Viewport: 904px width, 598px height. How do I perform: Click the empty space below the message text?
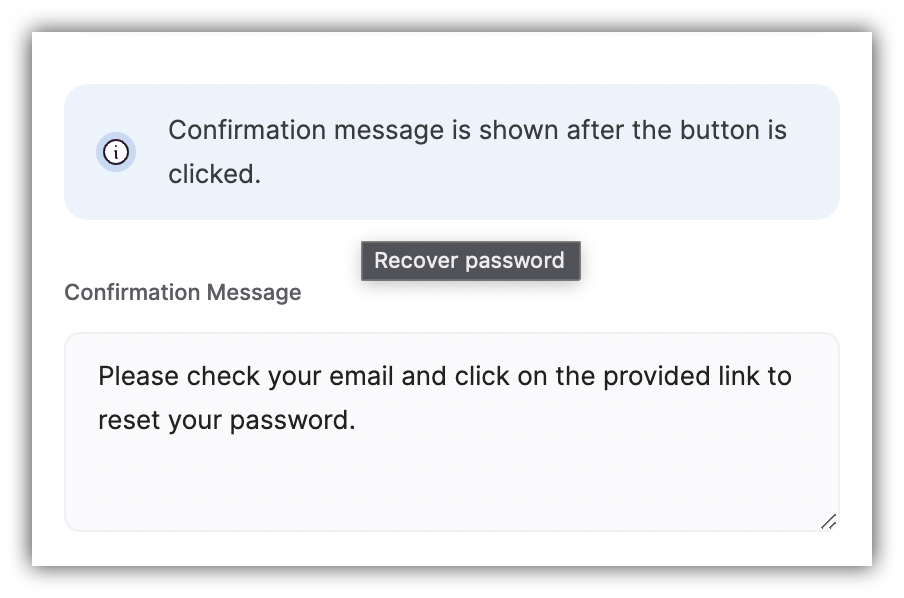click(x=450, y=480)
